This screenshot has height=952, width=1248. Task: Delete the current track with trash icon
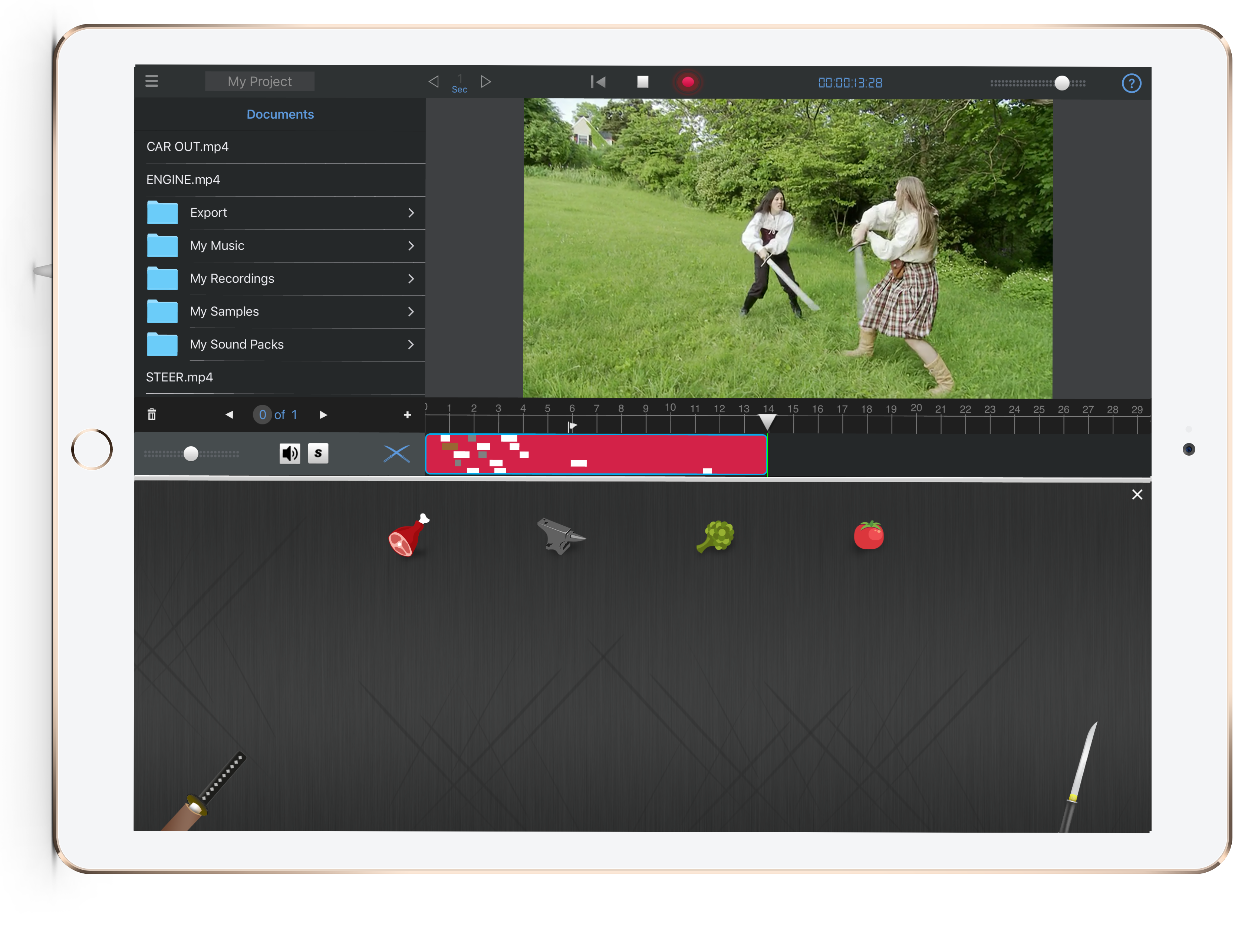[x=152, y=414]
